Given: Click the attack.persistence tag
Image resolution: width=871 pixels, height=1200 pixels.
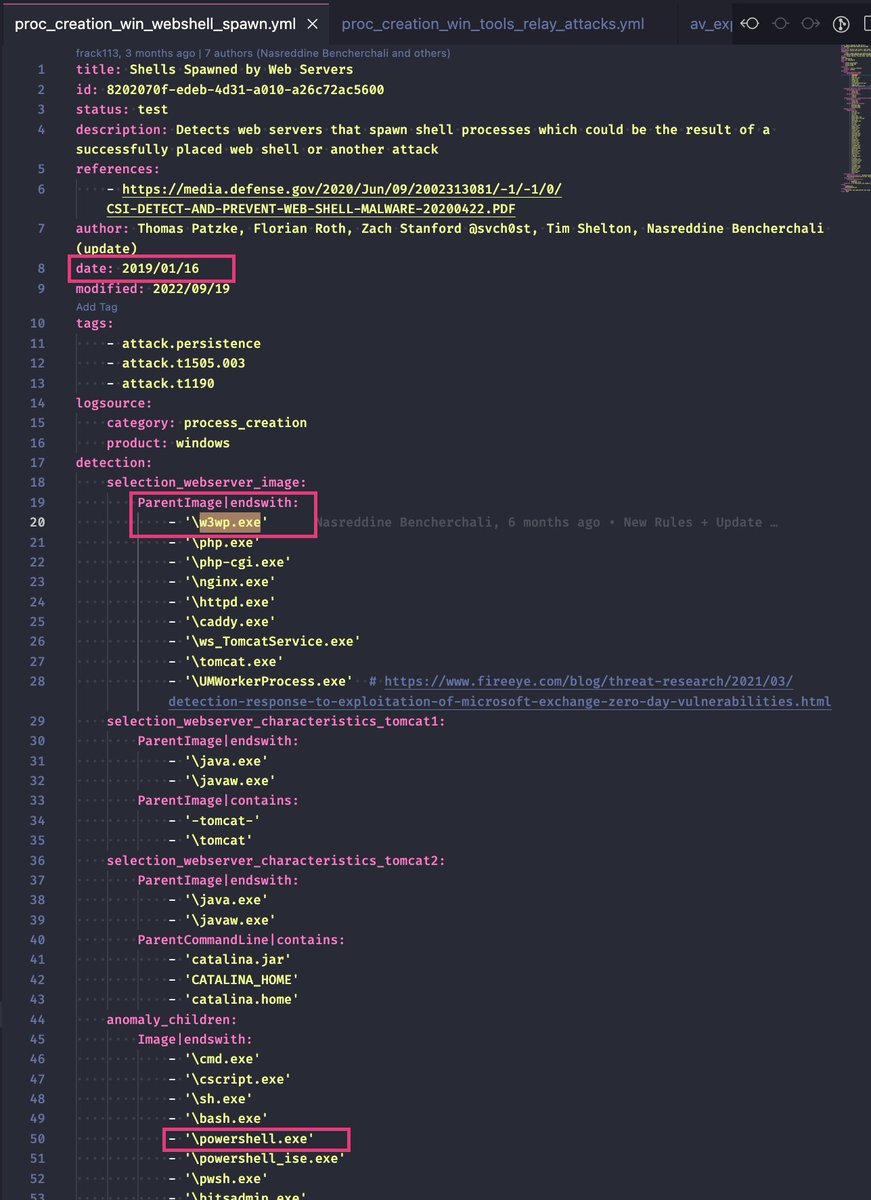Looking at the screenshot, I should (x=191, y=343).
